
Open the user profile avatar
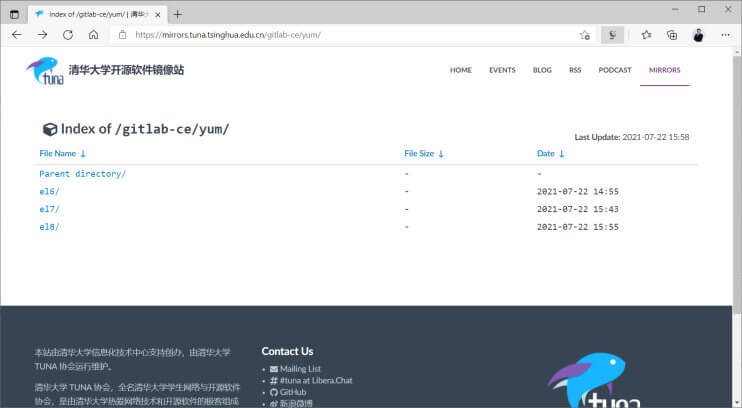(698, 35)
